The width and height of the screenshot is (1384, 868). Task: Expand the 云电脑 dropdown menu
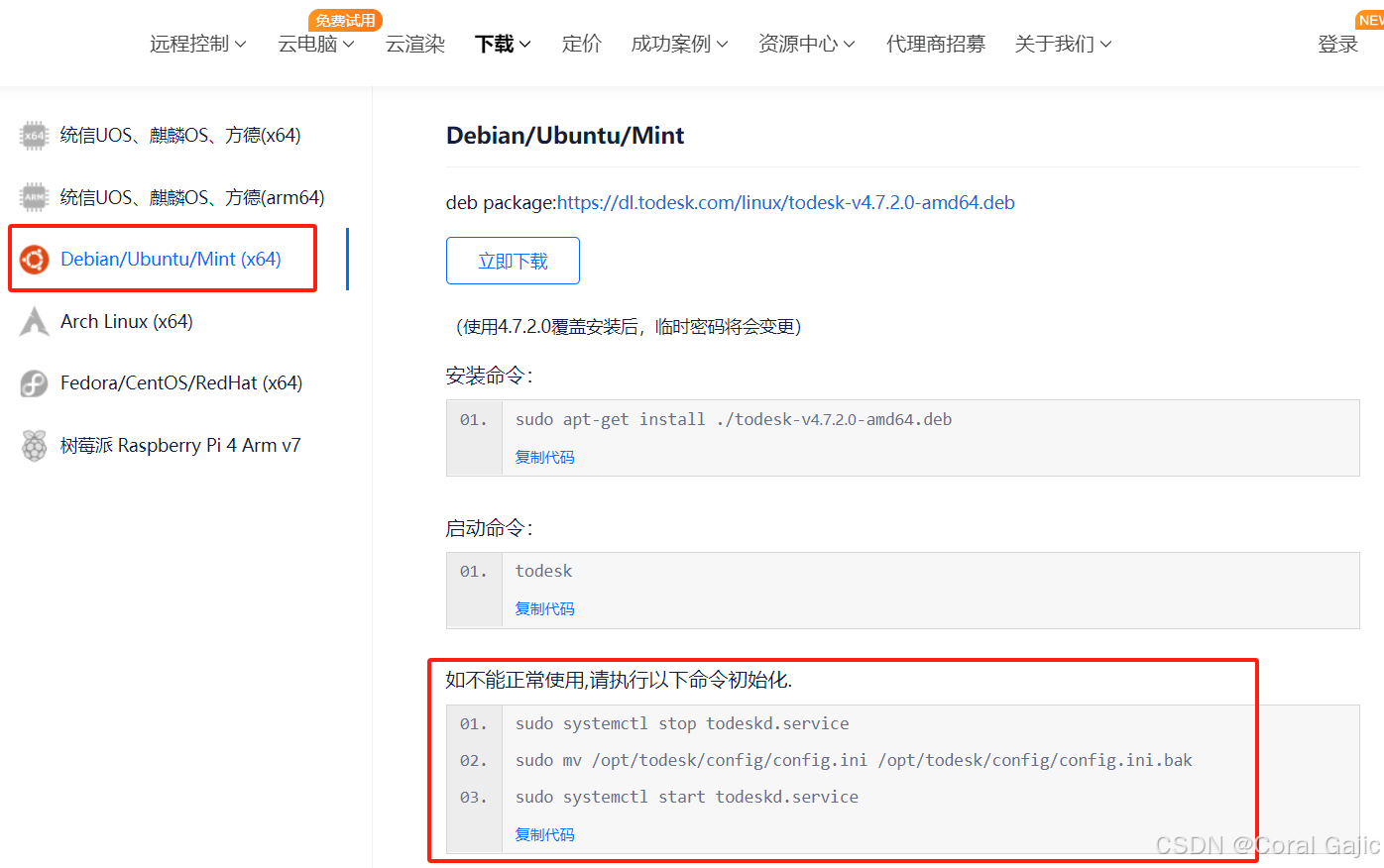pos(316,44)
